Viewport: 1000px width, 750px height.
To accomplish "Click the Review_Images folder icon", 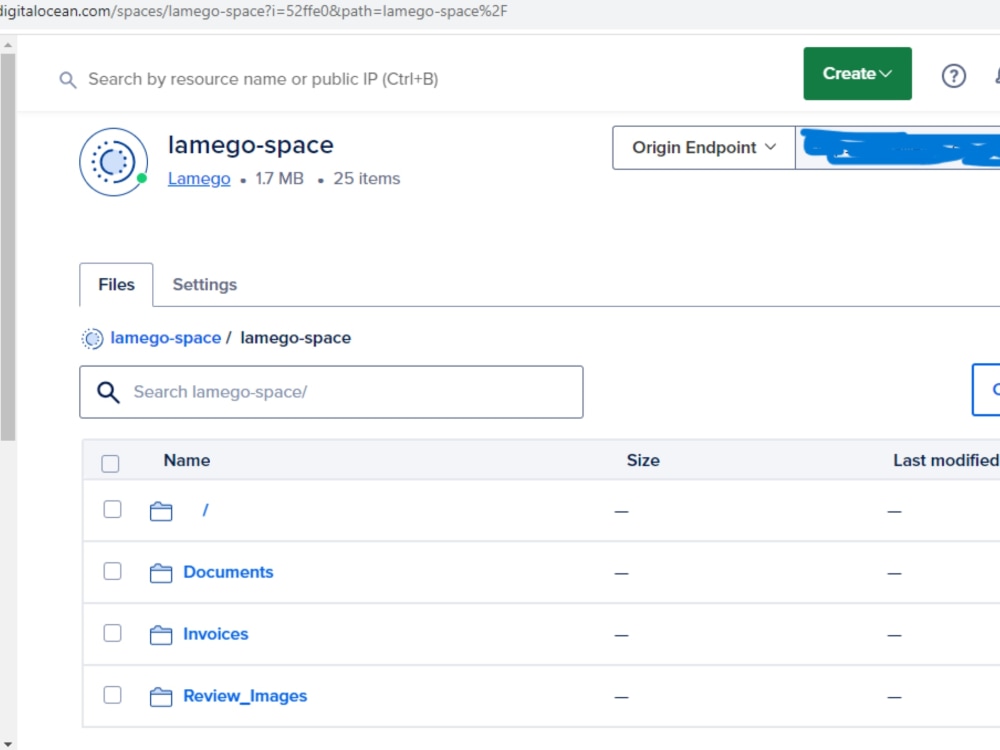I will (161, 696).
